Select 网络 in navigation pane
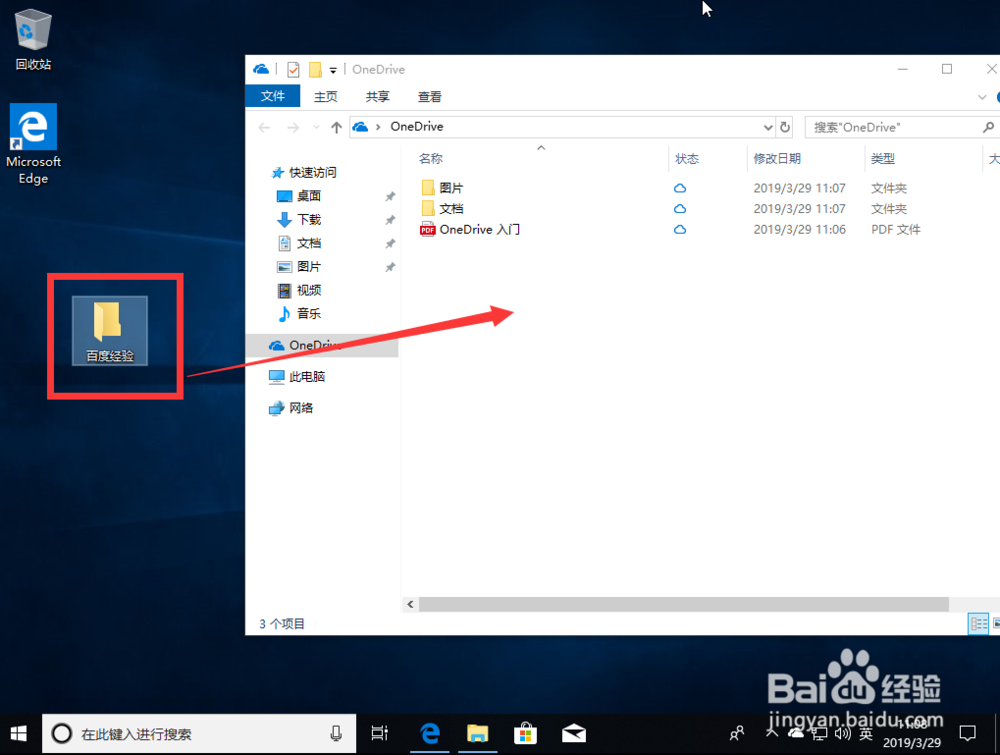 click(291, 407)
